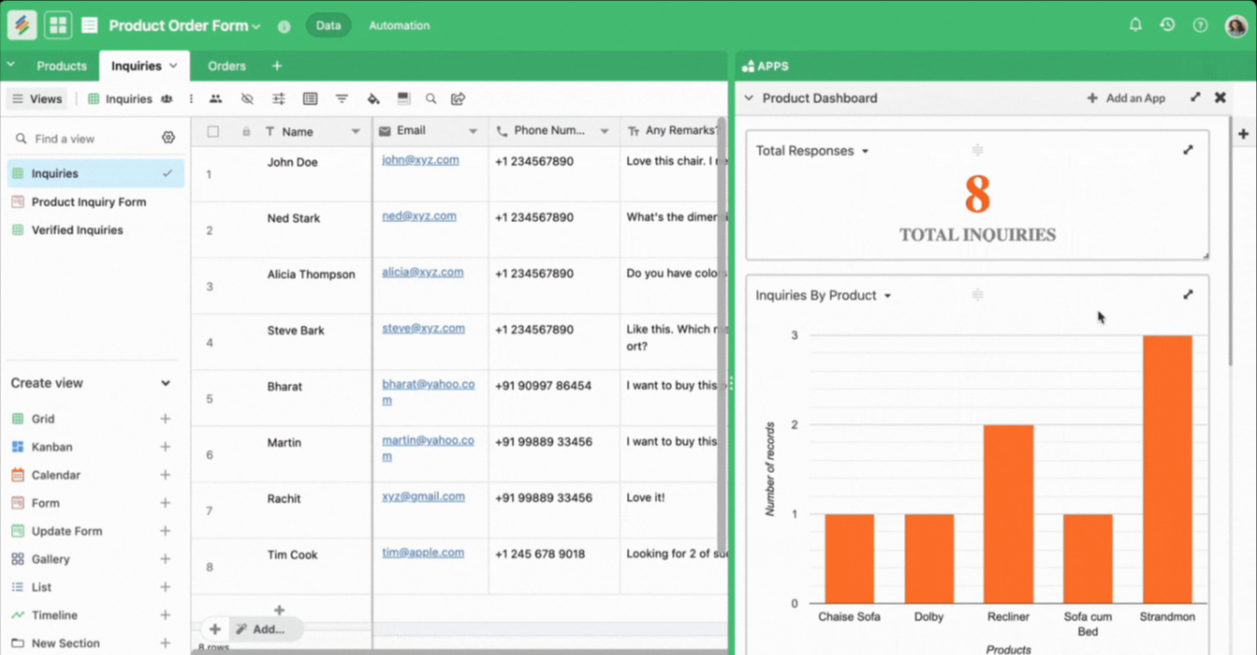Viewport: 1257px width, 655px height.
Task: Open Inquiries By Product widget dropdown
Action: point(887,296)
